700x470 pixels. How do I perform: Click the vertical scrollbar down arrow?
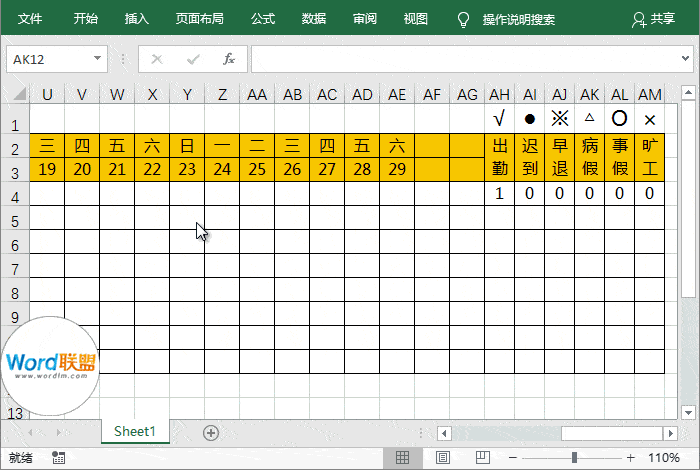688,413
